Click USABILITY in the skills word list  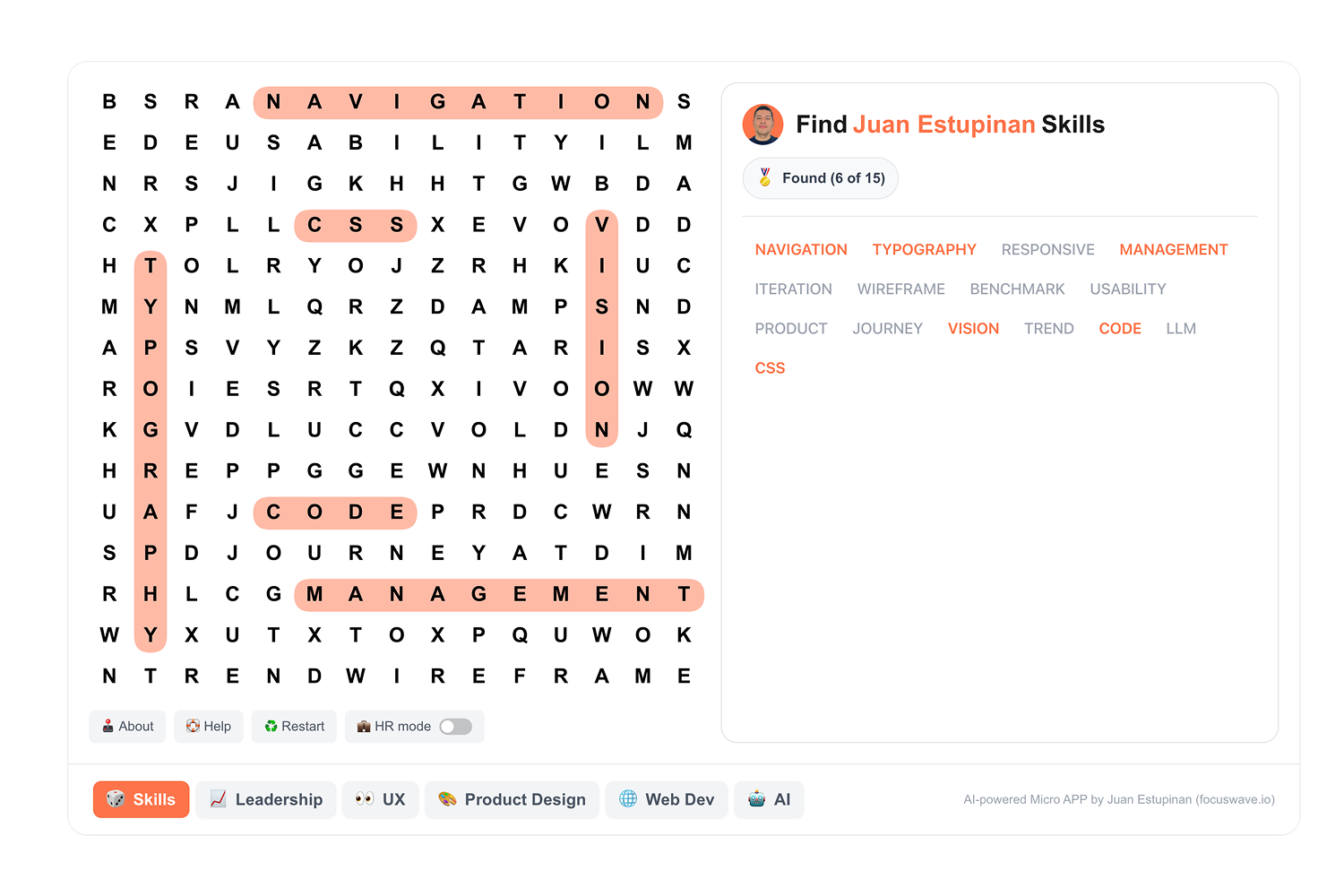[x=1127, y=289]
